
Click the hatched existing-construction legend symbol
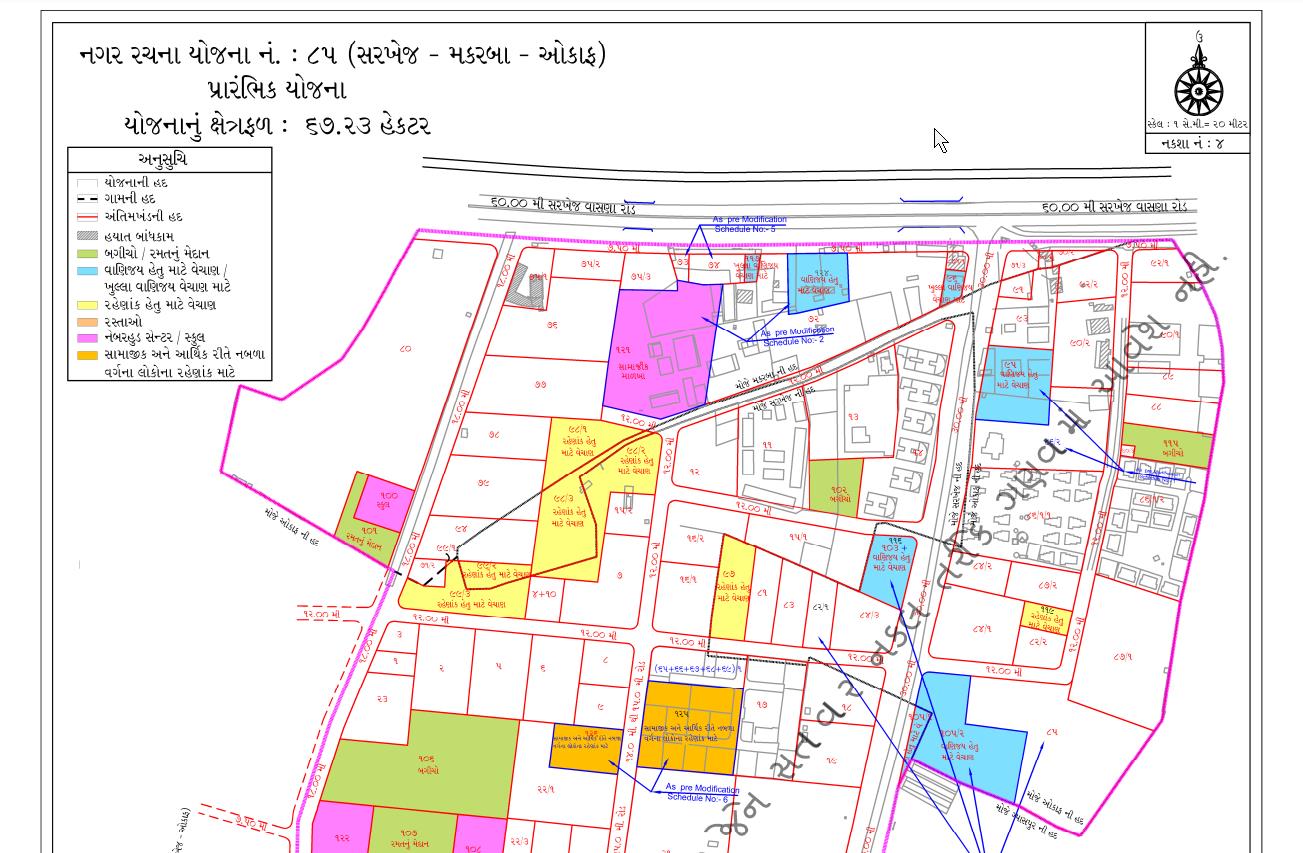[85, 235]
